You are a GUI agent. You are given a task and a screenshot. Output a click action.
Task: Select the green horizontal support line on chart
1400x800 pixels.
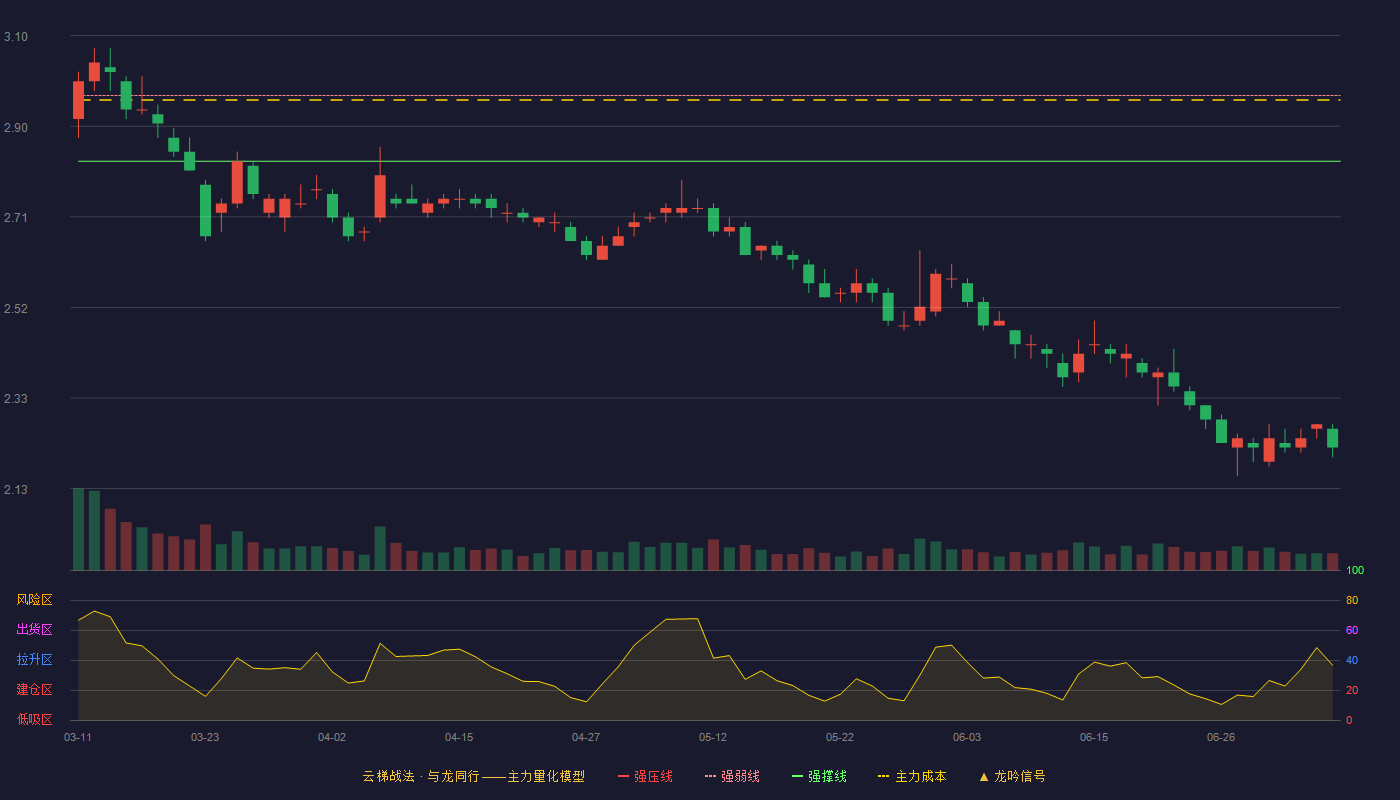[710, 161]
